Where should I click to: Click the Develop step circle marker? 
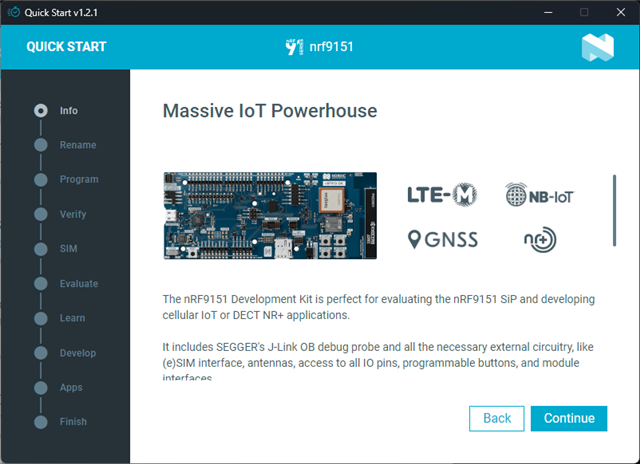point(41,353)
